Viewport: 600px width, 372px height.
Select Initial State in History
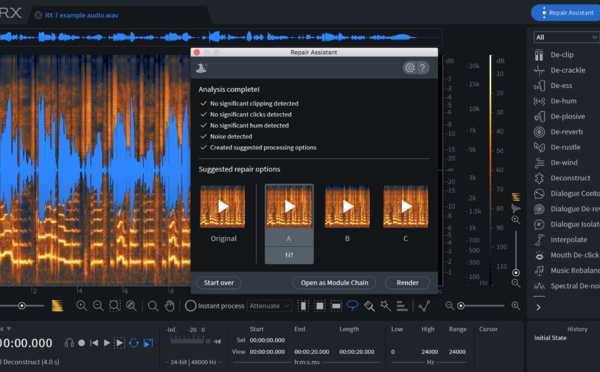(x=550, y=338)
